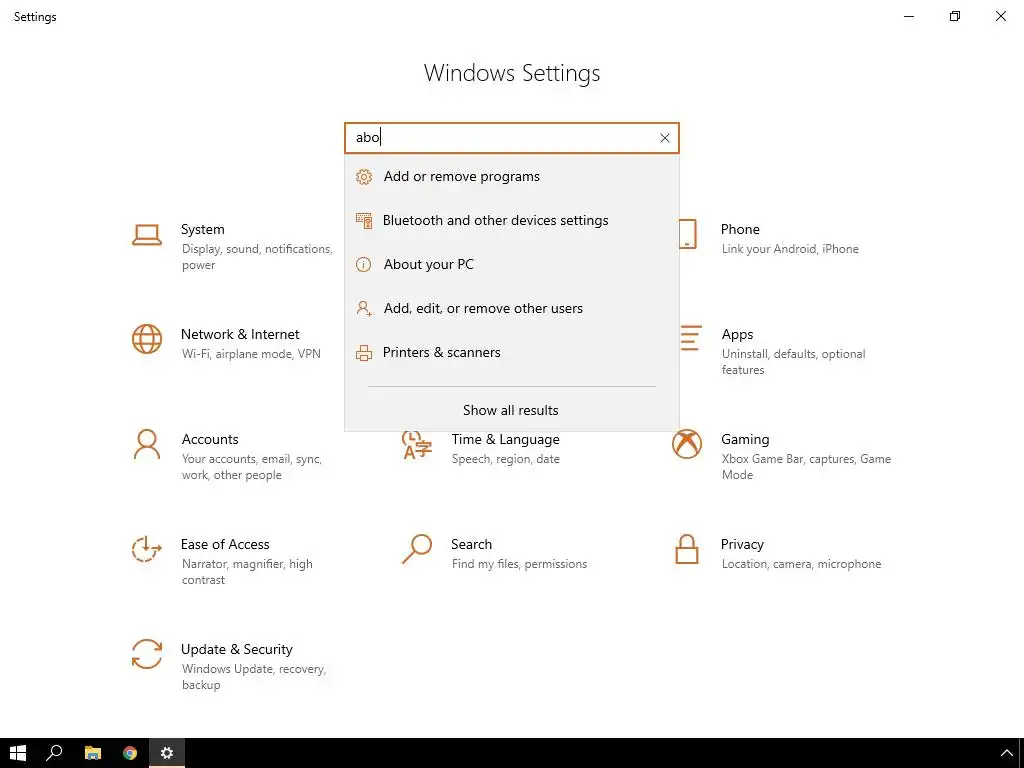This screenshot has height=768, width=1024.
Task: Open the Accounts person icon
Action: pyautogui.click(x=147, y=445)
